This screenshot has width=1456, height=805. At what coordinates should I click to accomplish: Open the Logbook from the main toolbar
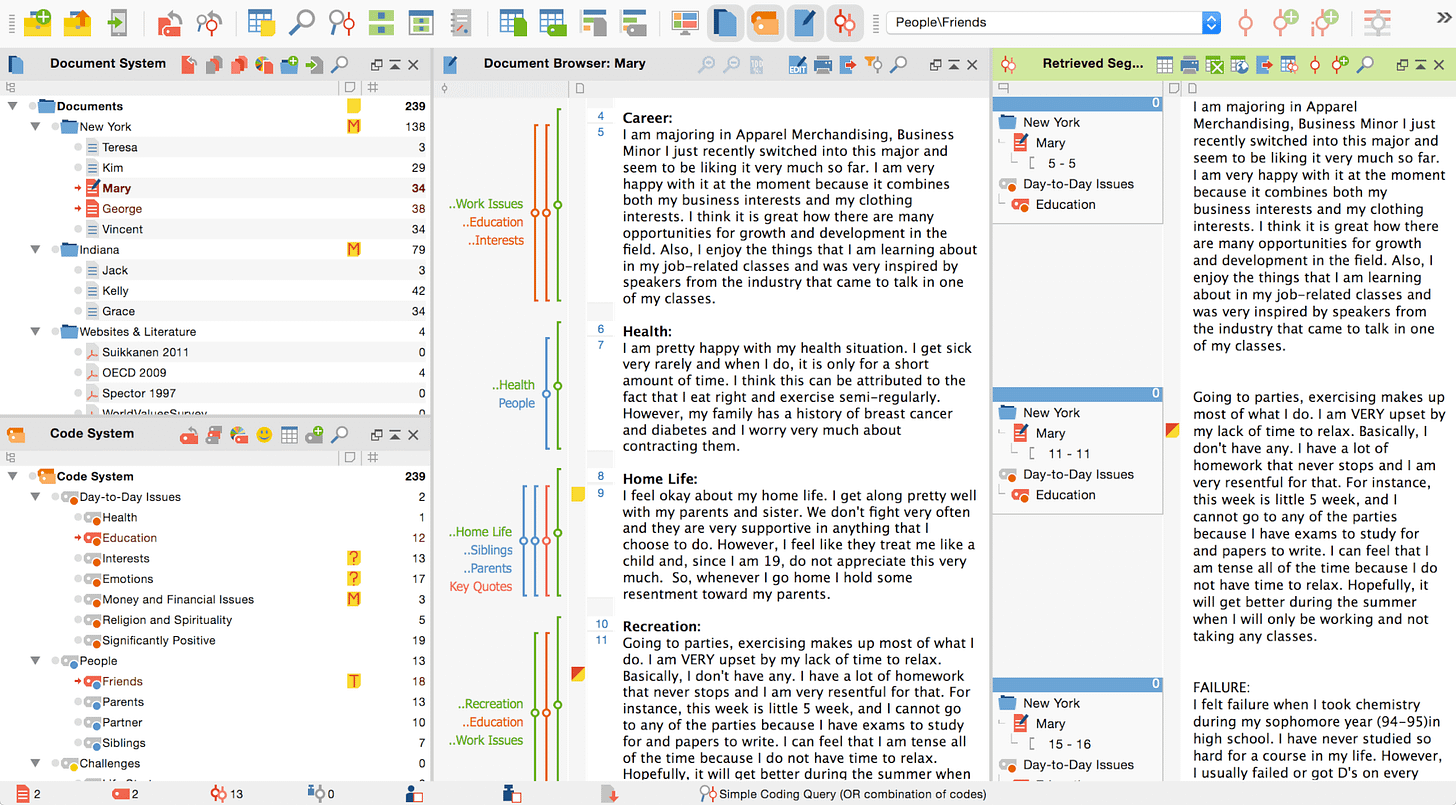pyautogui.click(x=462, y=21)
